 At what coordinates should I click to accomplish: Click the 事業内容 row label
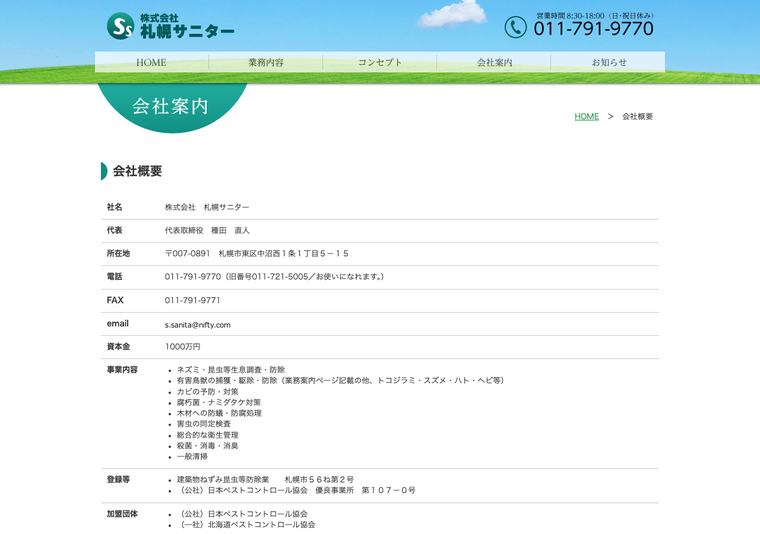point(122,370)
